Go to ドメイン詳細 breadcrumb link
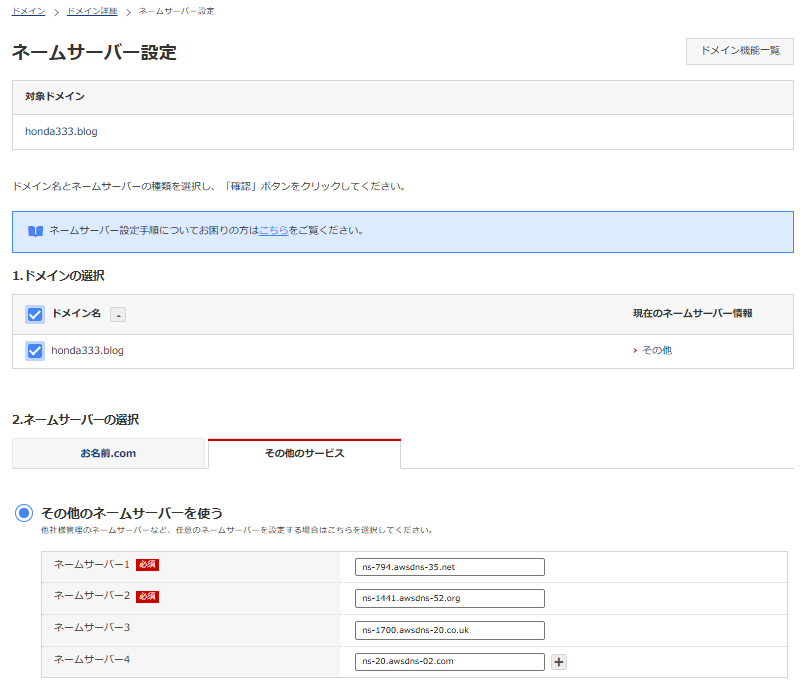804x689 pixels. (x=92, y=11)
